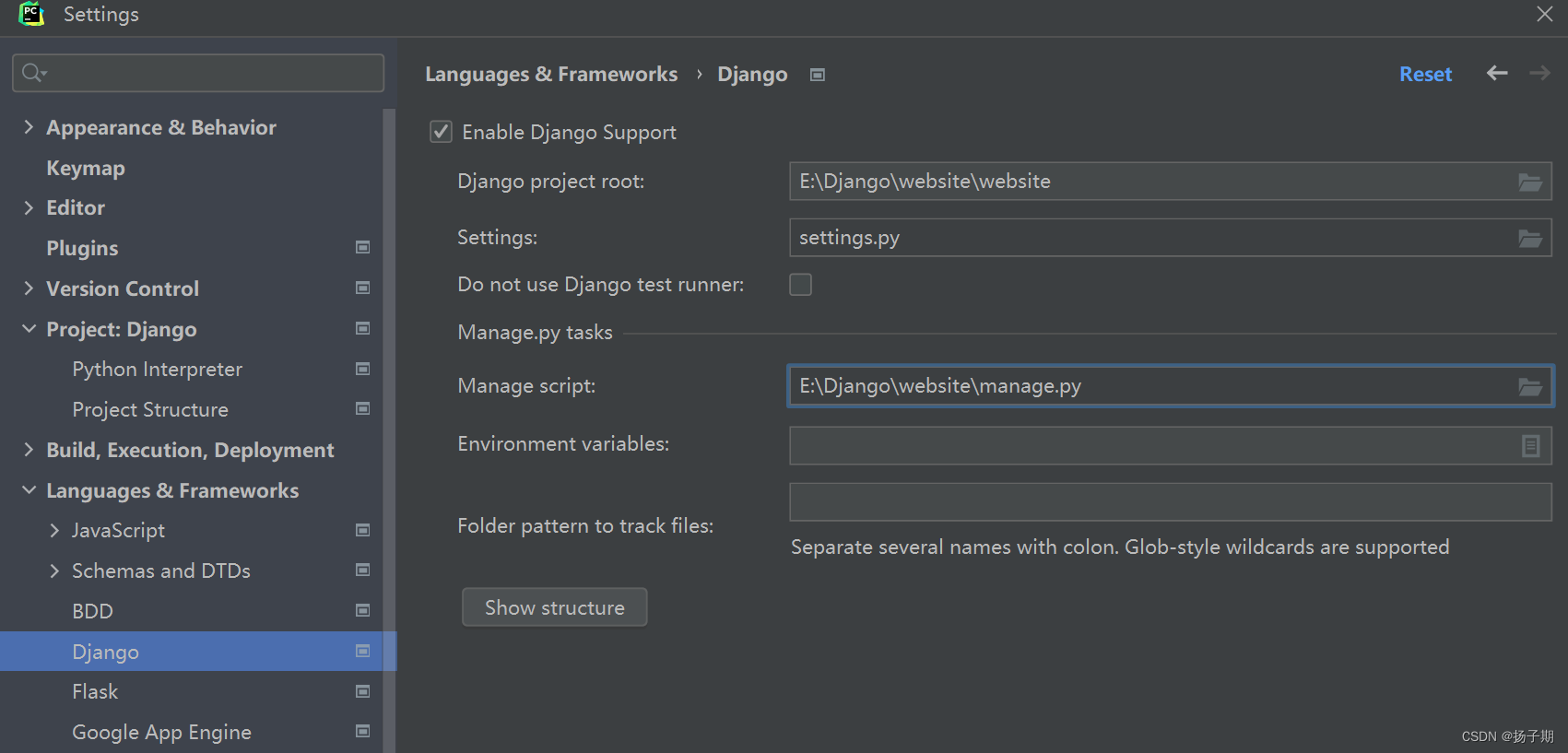Click the project icon beside BDD
The image size is (1568, 753).
point(363,610)
